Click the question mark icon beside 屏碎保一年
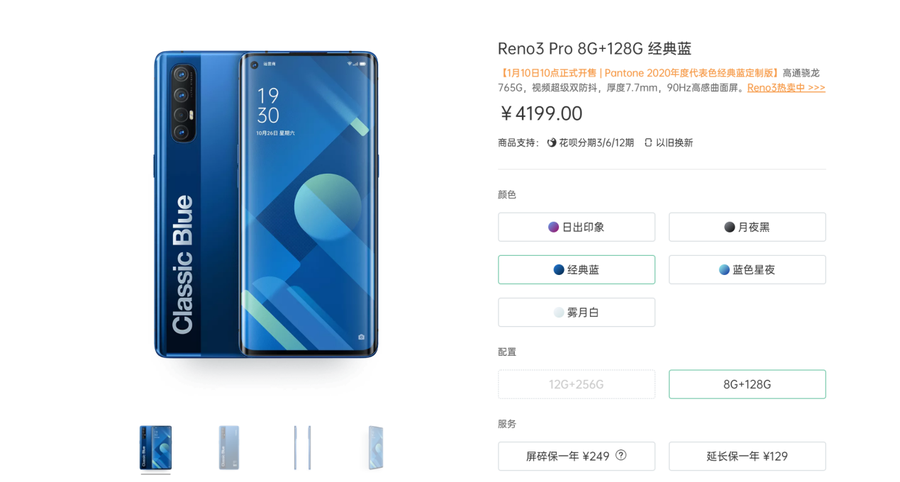Screen dimensions: 900x482 (620, 455)
